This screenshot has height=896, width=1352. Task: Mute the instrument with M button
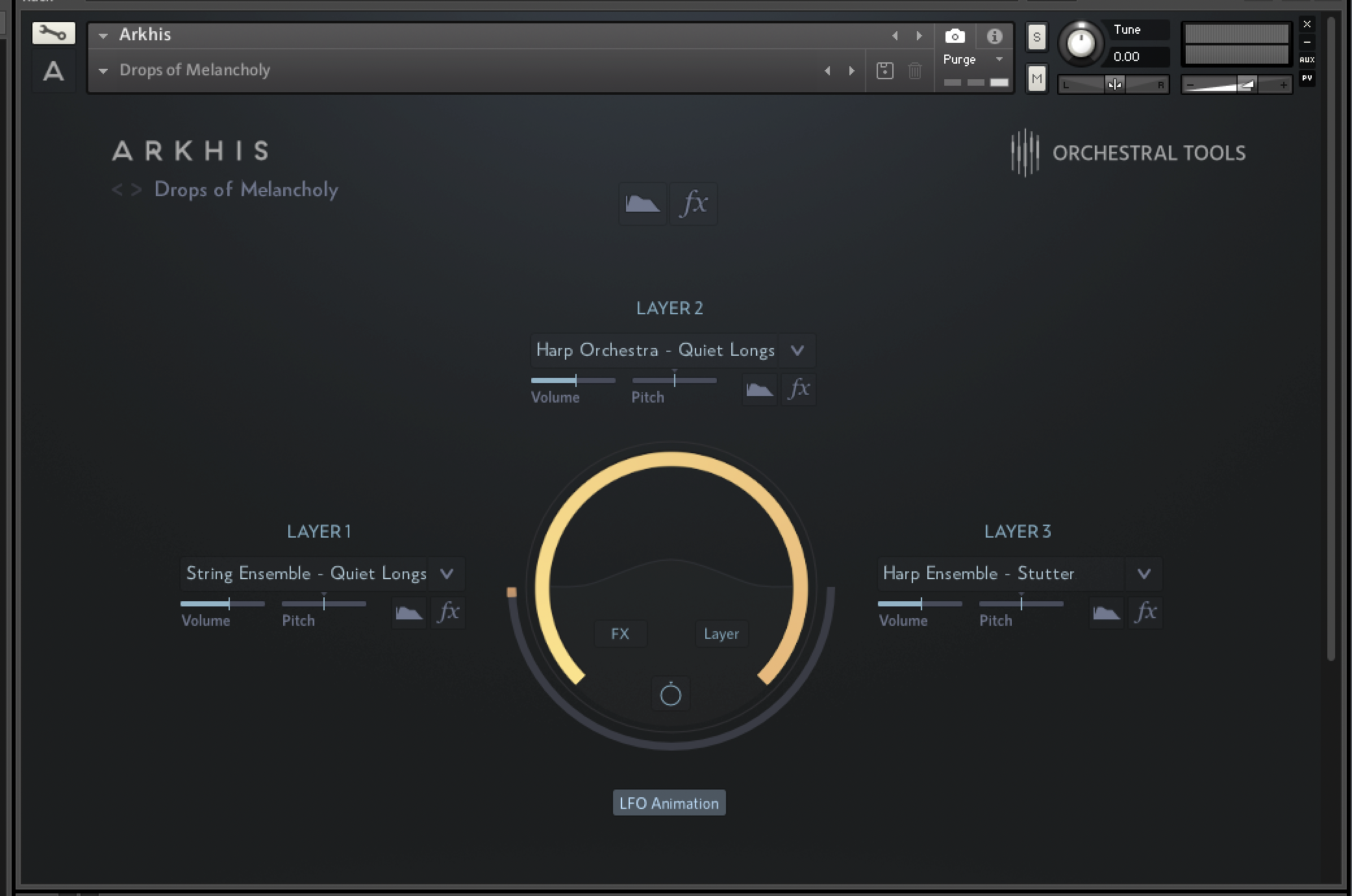(1036, 79)
